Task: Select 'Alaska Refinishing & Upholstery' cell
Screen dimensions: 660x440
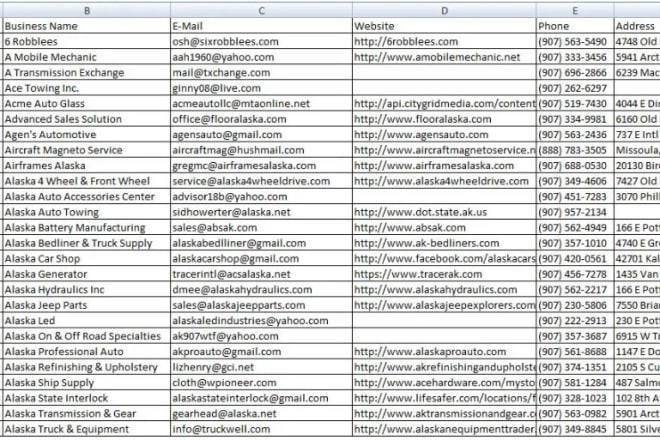Action: (x=87, y=367)
